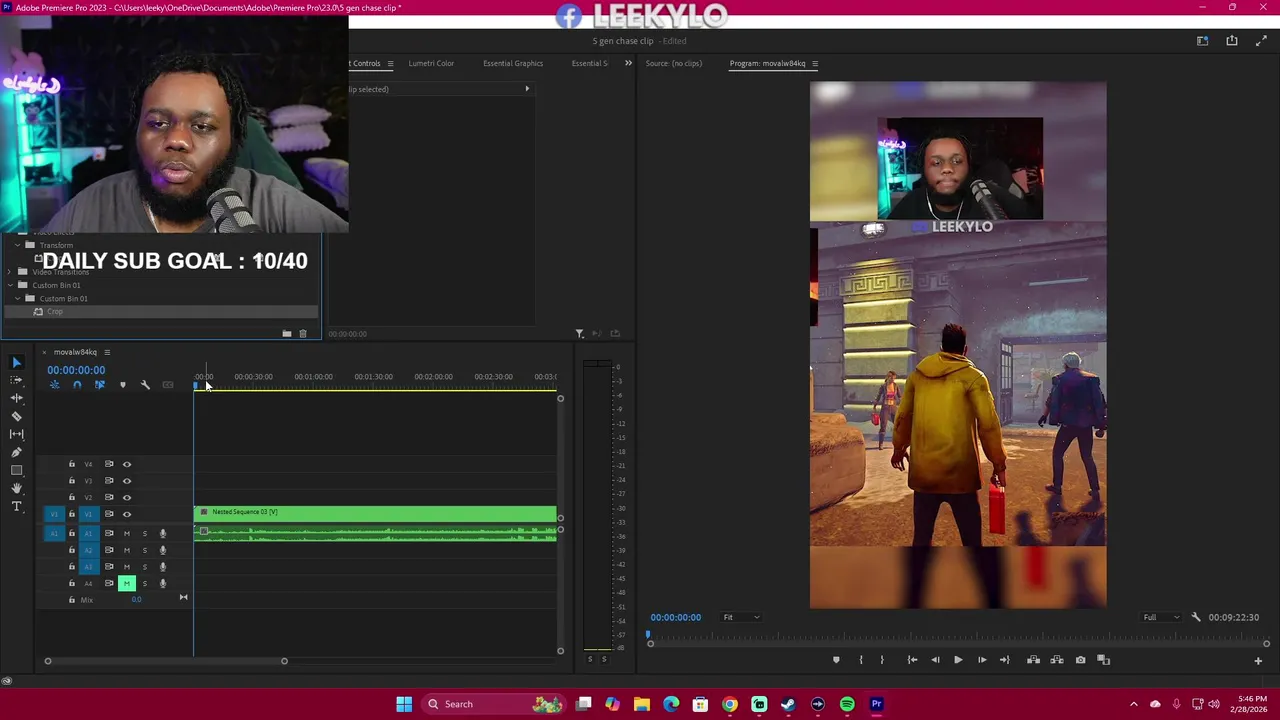The image size is (1280, 720).
Task: Click the Program Monitor playhead scrubber
Action: click(x=648, y=634)
